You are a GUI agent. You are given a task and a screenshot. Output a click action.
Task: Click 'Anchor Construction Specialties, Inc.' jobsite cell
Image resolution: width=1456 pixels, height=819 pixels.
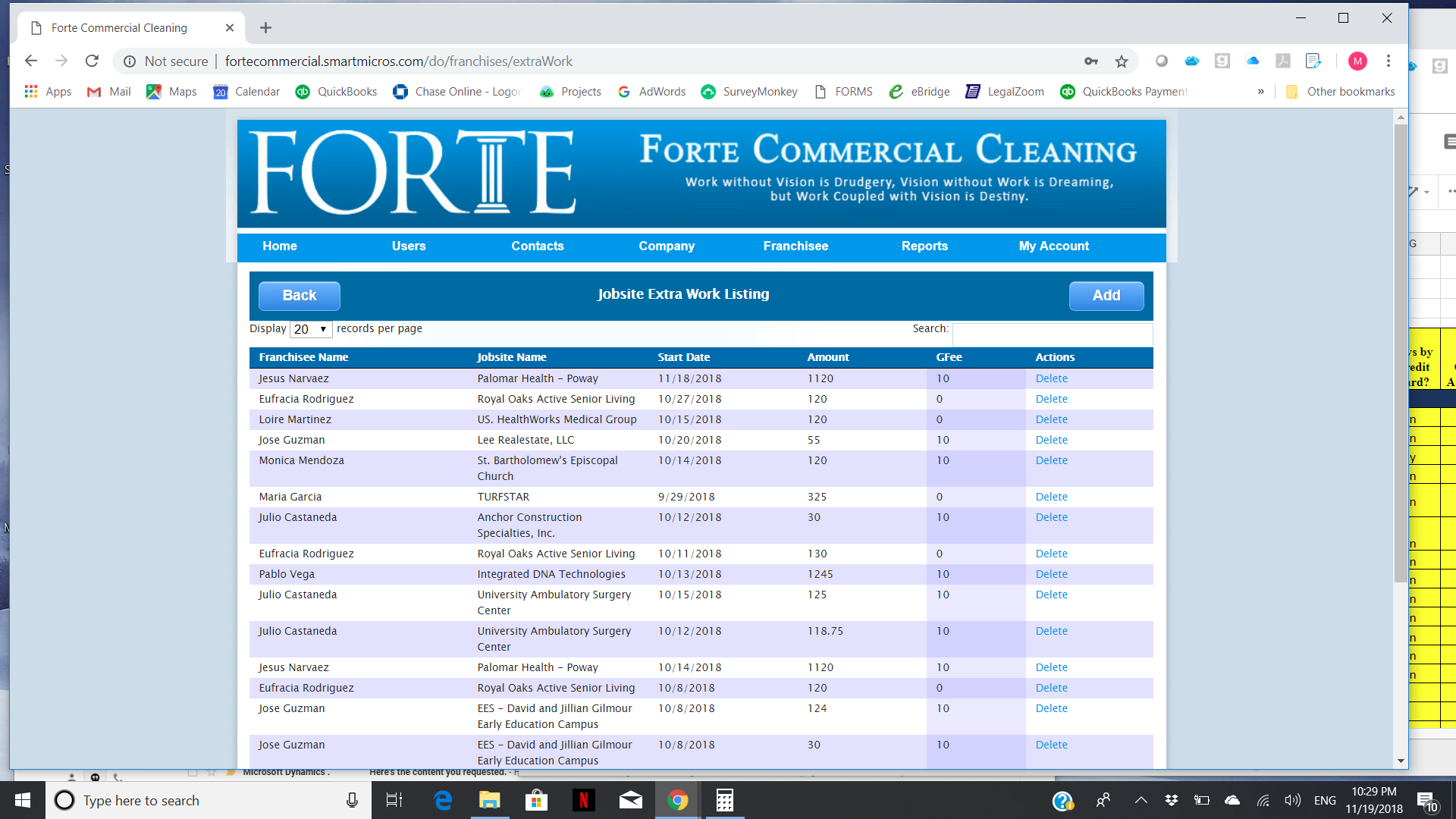[x=529, y=525]
